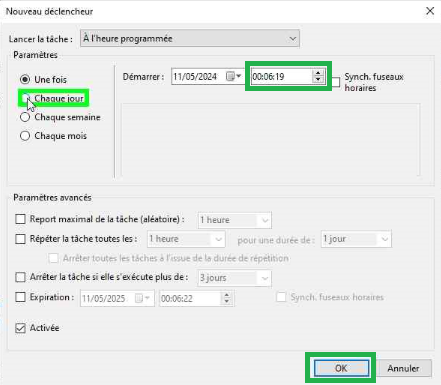The height and width of the screenshot is (385, 441).
Task: Open the calendar picker for Démarrer date
Action: (233, 76)
